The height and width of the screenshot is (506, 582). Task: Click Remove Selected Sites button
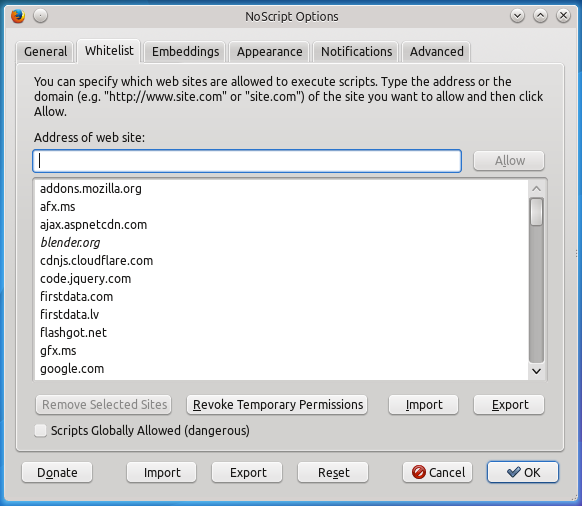(x=104, y=405)
